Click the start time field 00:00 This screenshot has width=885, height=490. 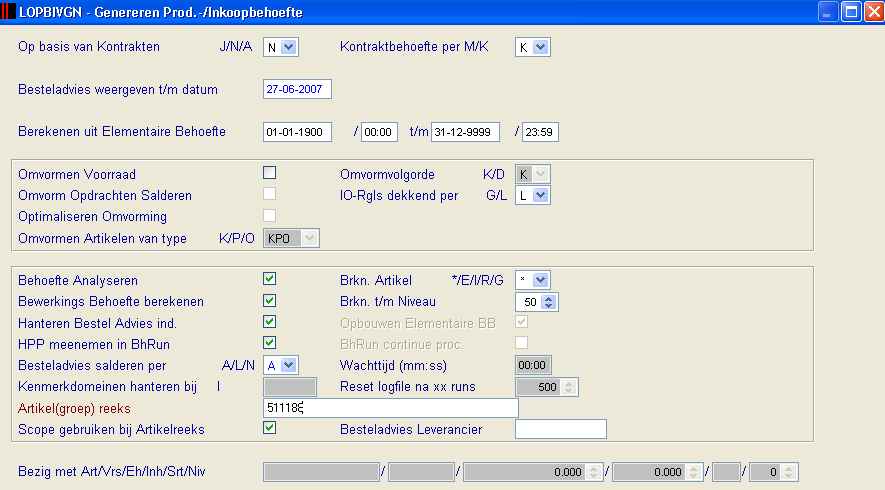(379, 132)
